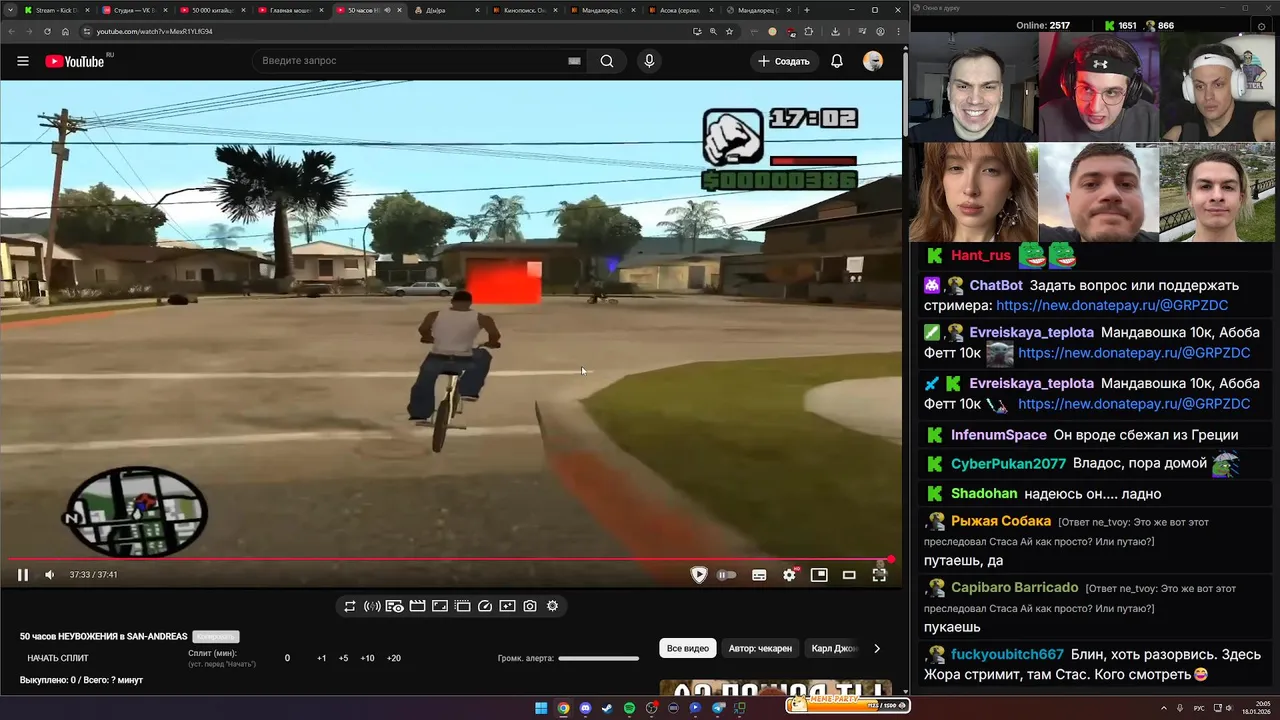
Task: Toggle subtitles in the player
Action: (759, 575)
